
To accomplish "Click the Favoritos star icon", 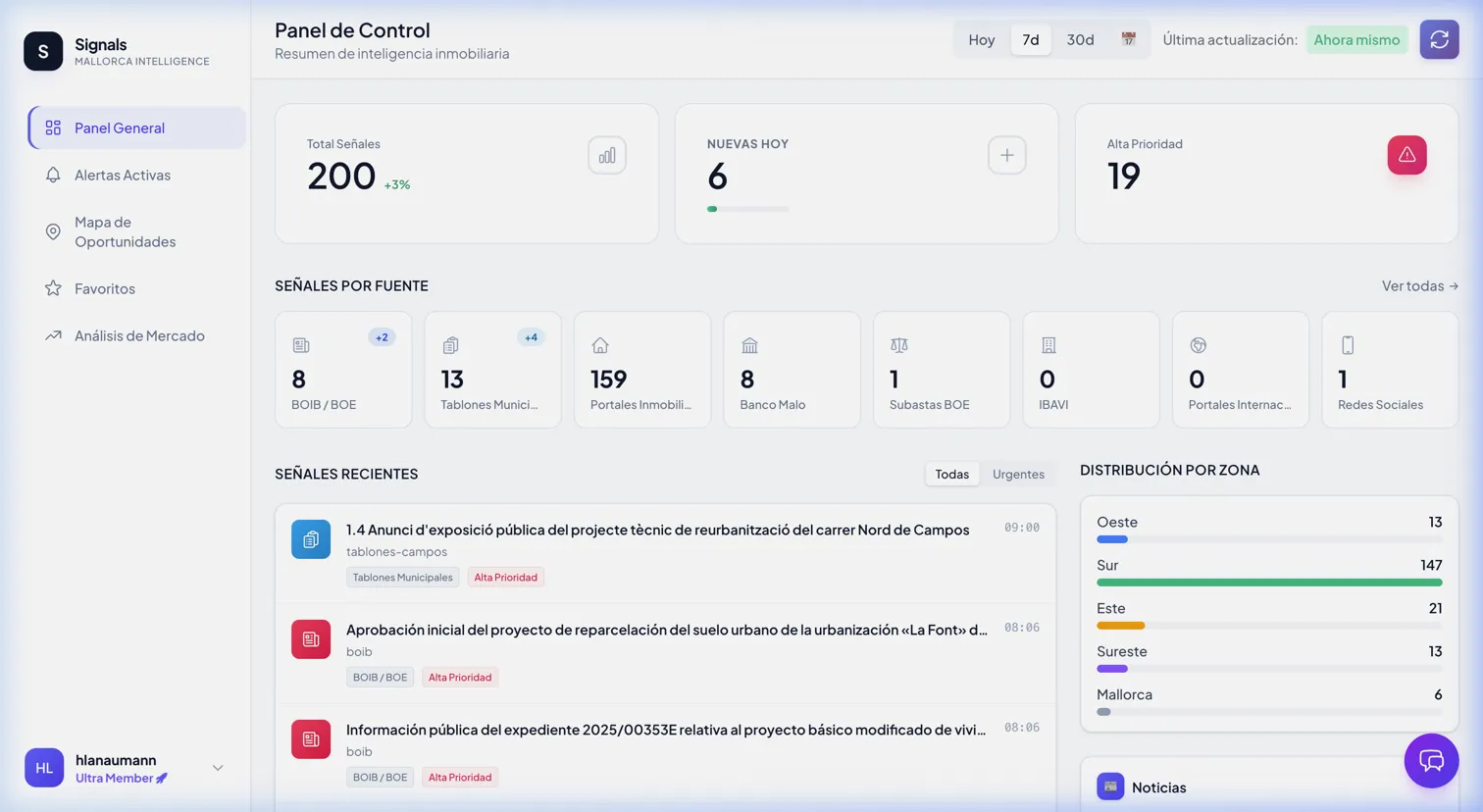I will pos(54,288).
